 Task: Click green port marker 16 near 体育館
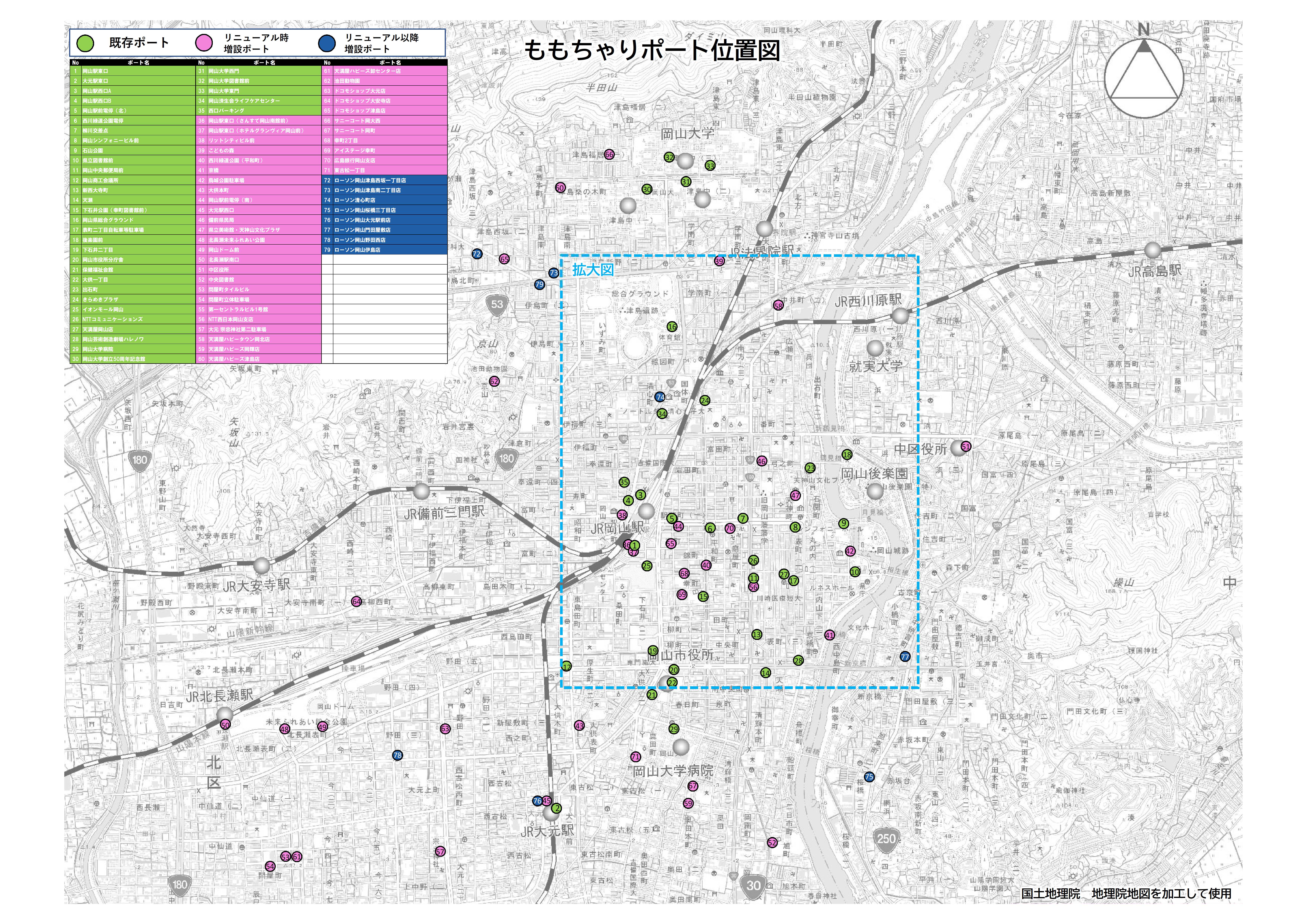click(672, 327)
